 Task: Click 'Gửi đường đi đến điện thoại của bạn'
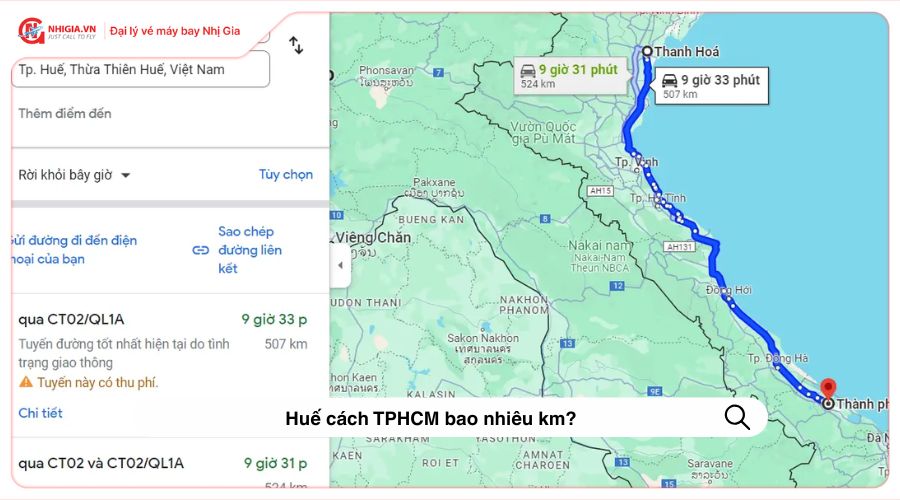pyautogui.click(x=74, y=250)
